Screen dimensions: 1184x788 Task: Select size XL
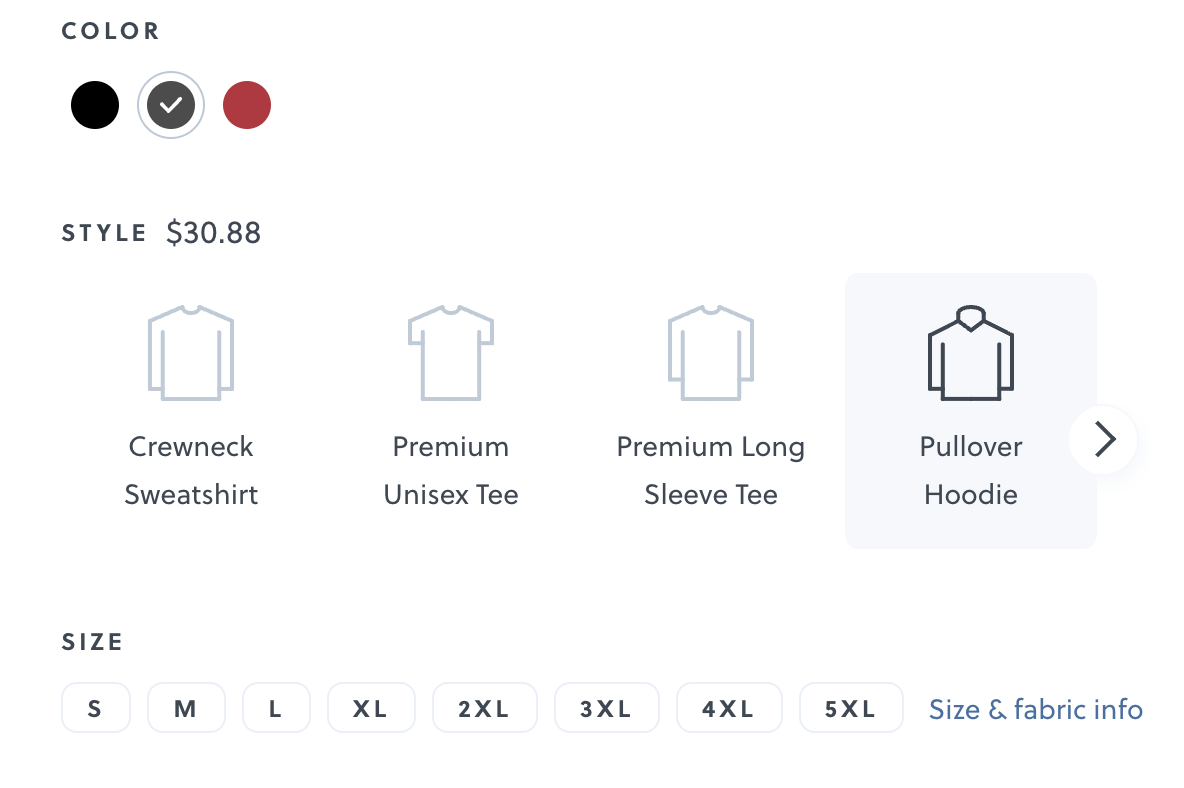pyautogui.click(x=371, y=709)
